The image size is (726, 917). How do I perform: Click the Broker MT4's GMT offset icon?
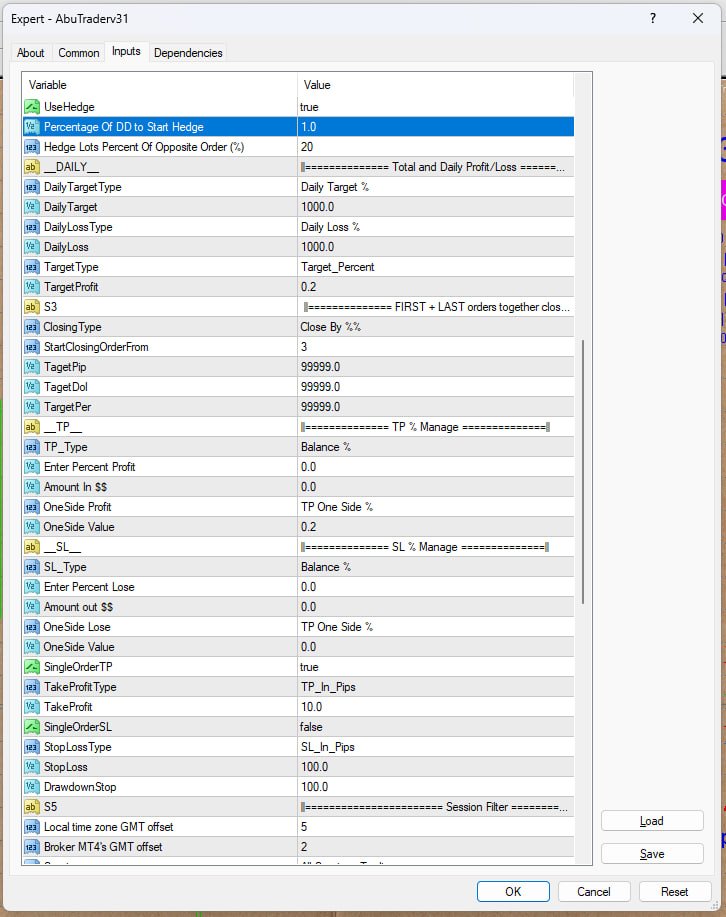coord(32,847)
